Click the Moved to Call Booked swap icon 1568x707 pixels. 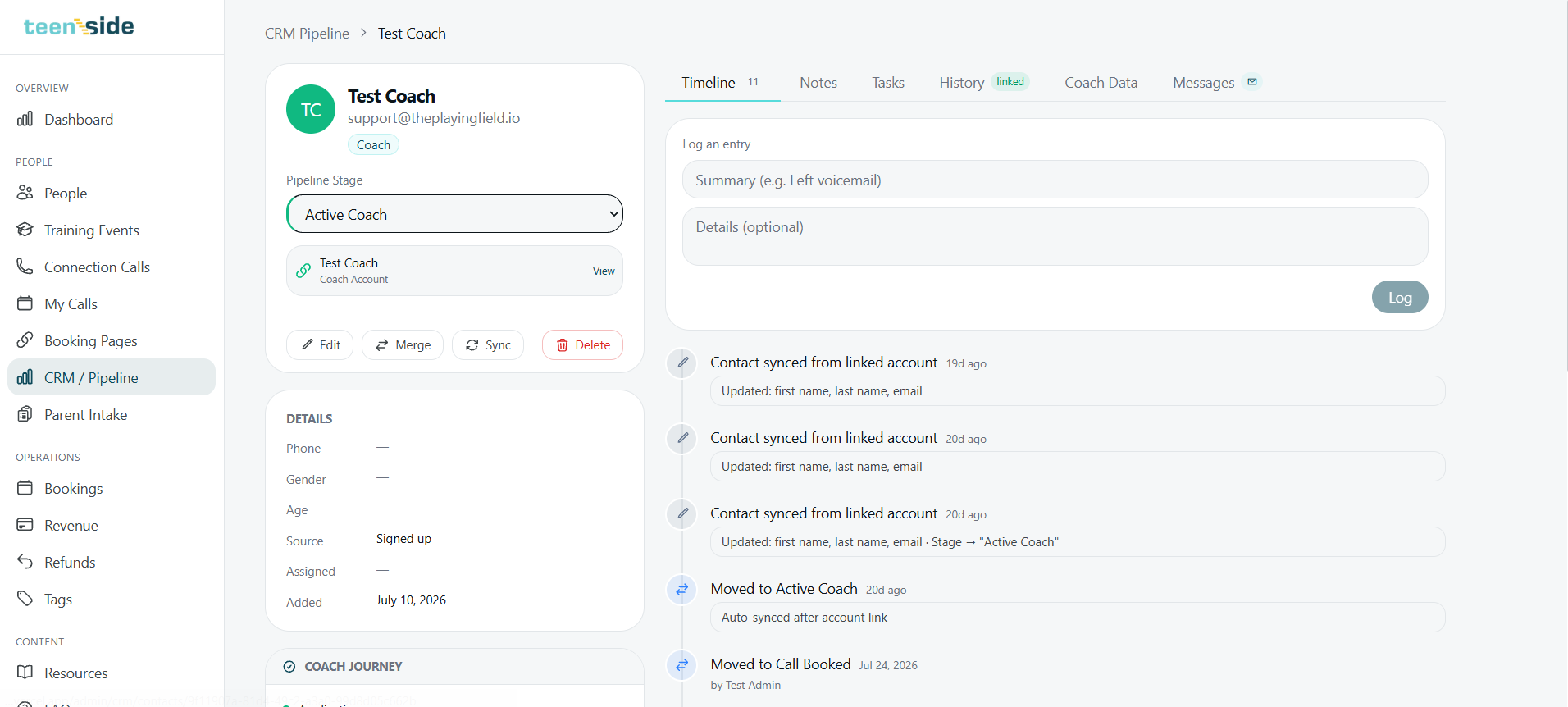point(682,664)
